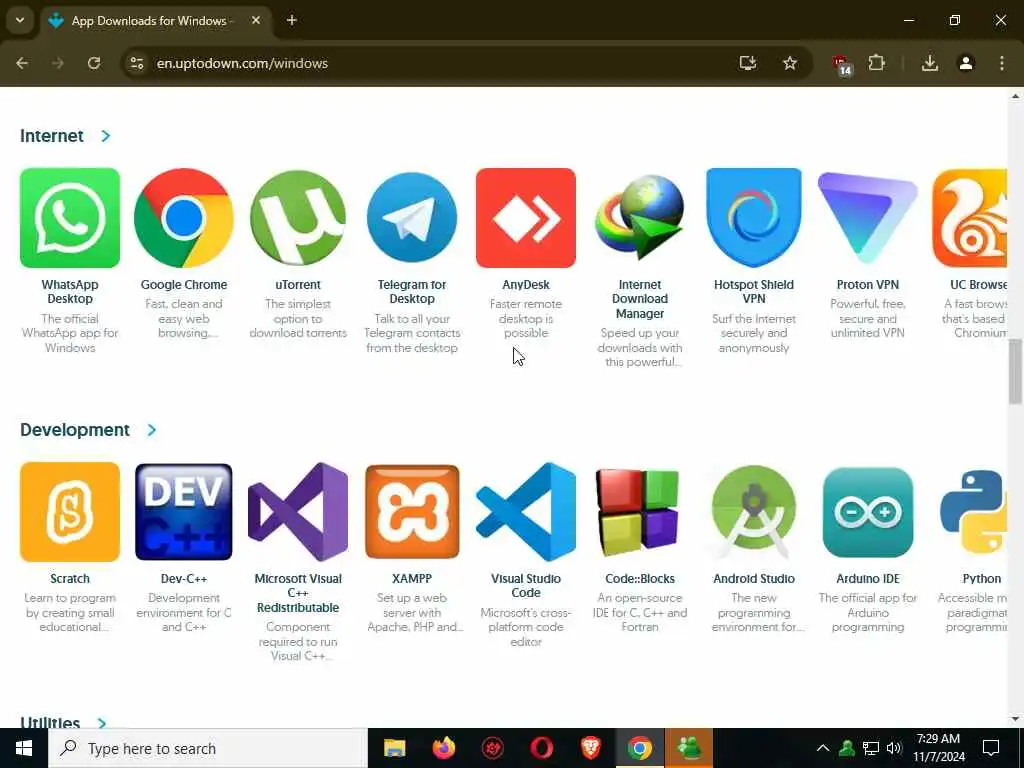Click the Android Studio title link

(754, 579)
